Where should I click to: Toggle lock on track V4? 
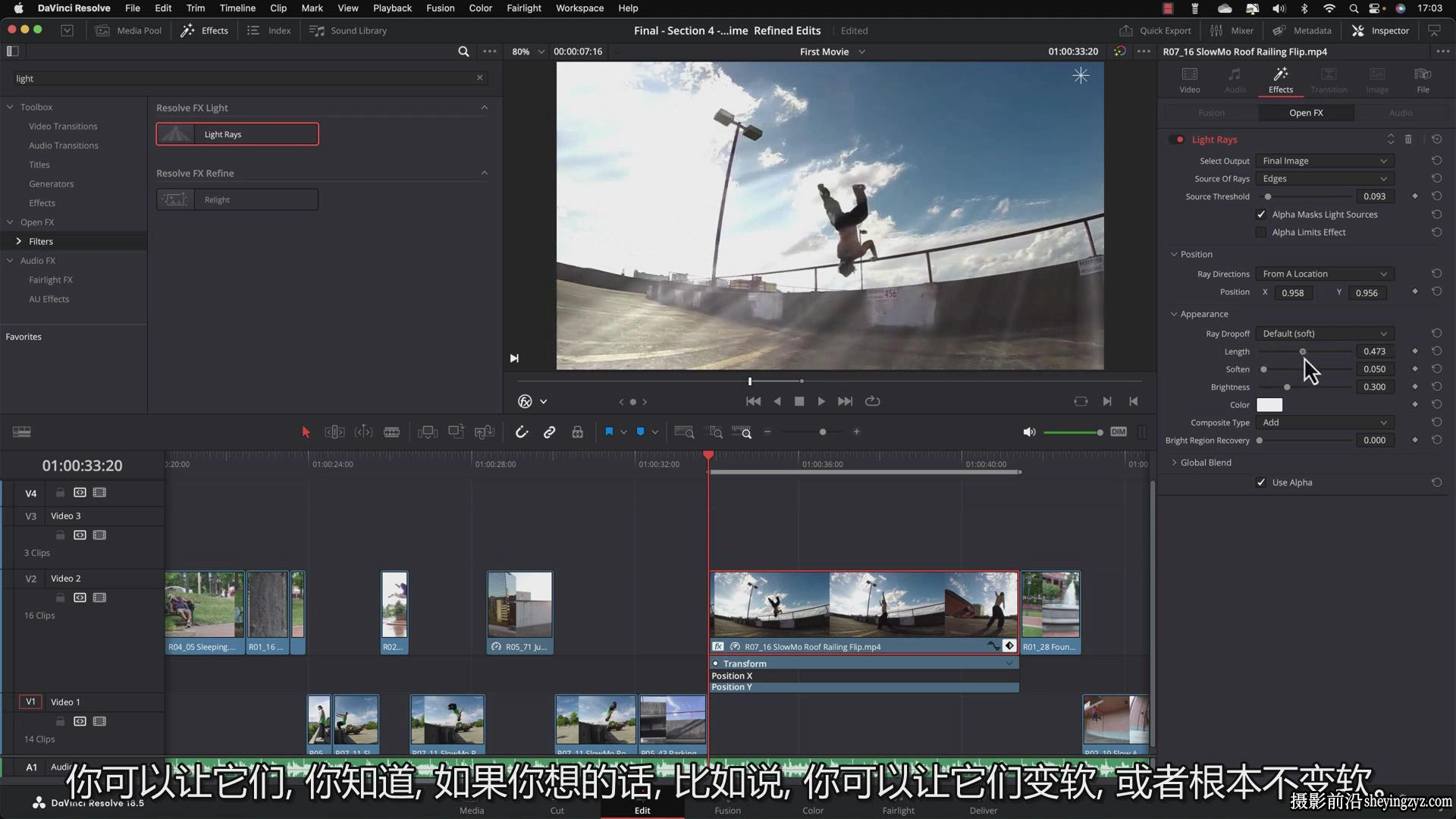pos(60,493)
